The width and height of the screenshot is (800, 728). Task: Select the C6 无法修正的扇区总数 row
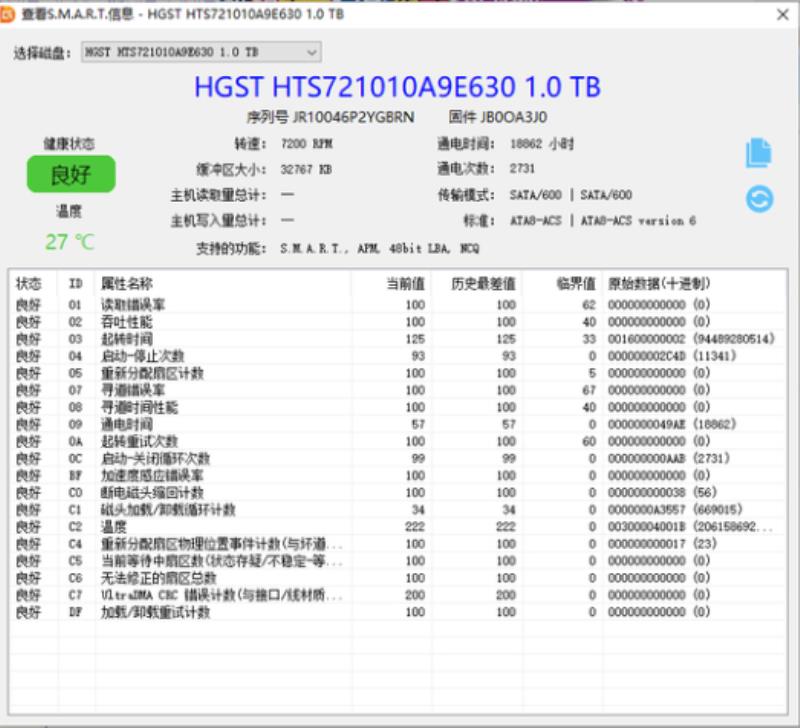tap(397, 578)
